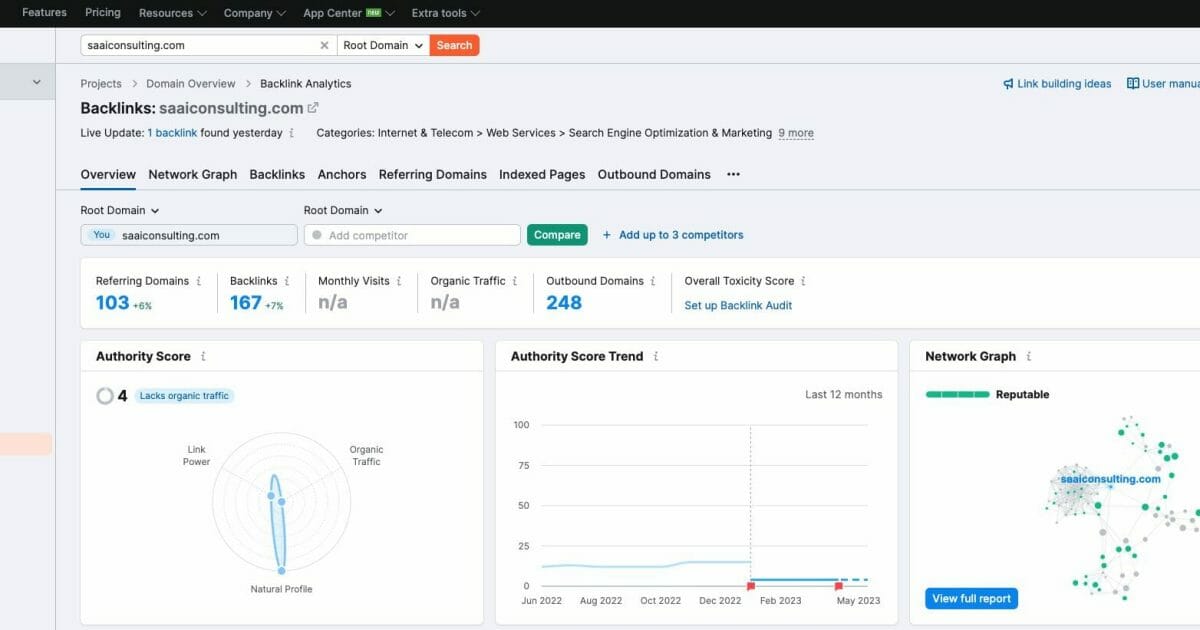This screenshot has height=630, width=1200.
Task: Open hidden tabs via the ellipsis icon
Action: point(733,174)
